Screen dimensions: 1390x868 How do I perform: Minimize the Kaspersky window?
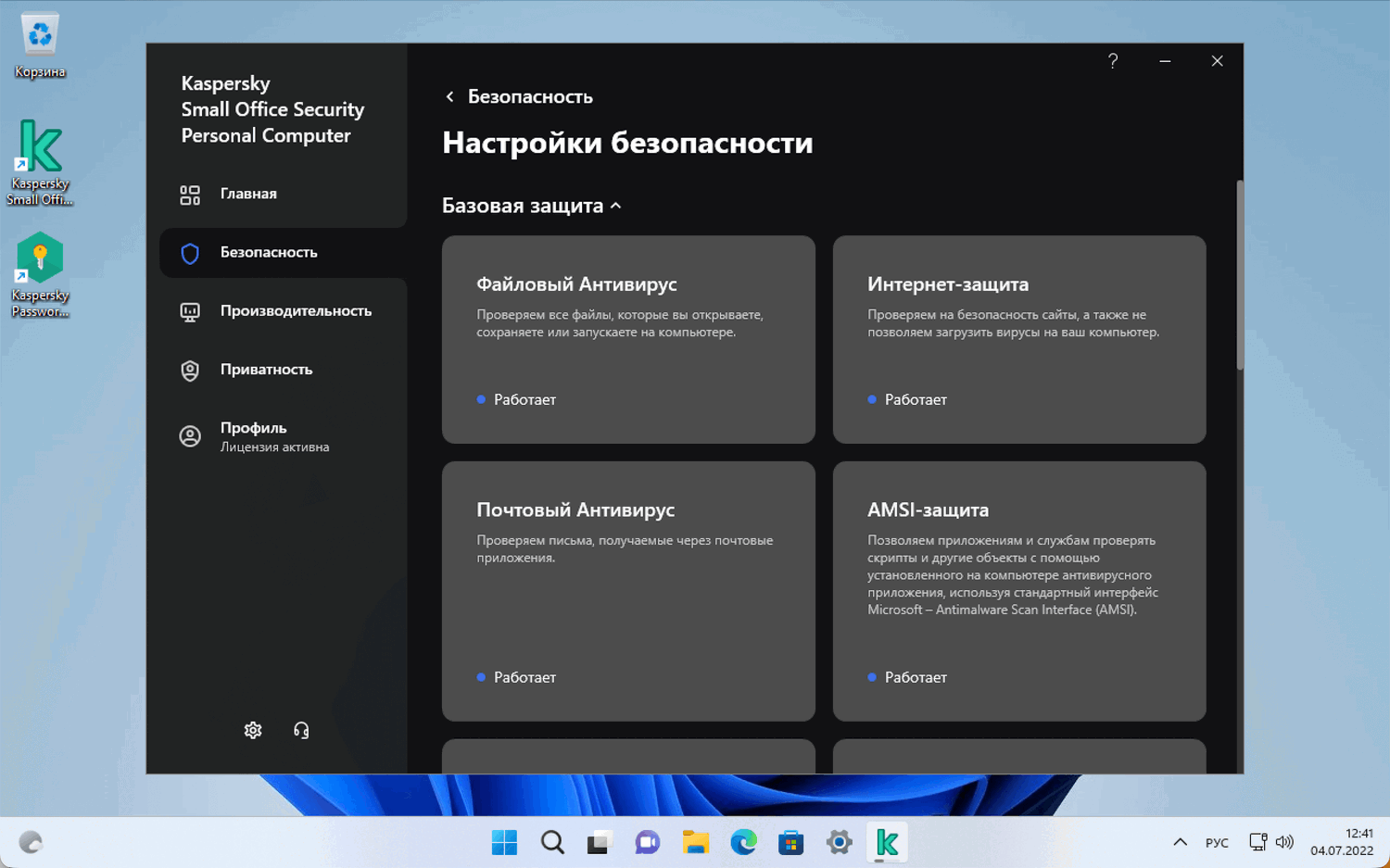pyautogui.click(x=1165, y=61)
